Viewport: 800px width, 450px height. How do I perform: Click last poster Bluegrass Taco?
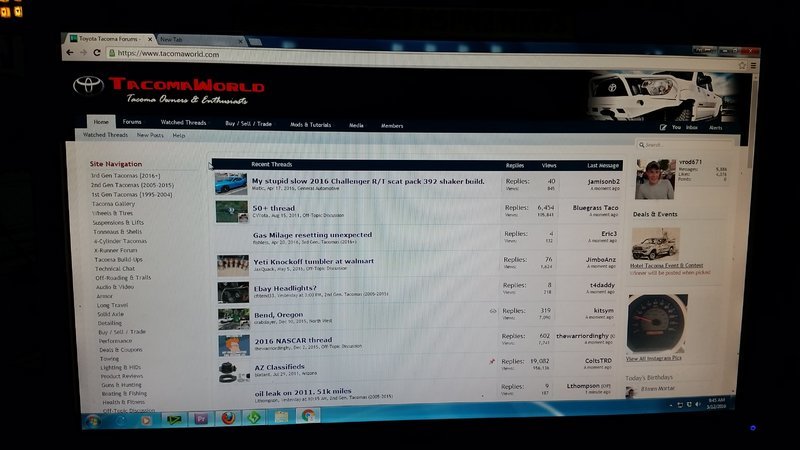coord(595,208)
